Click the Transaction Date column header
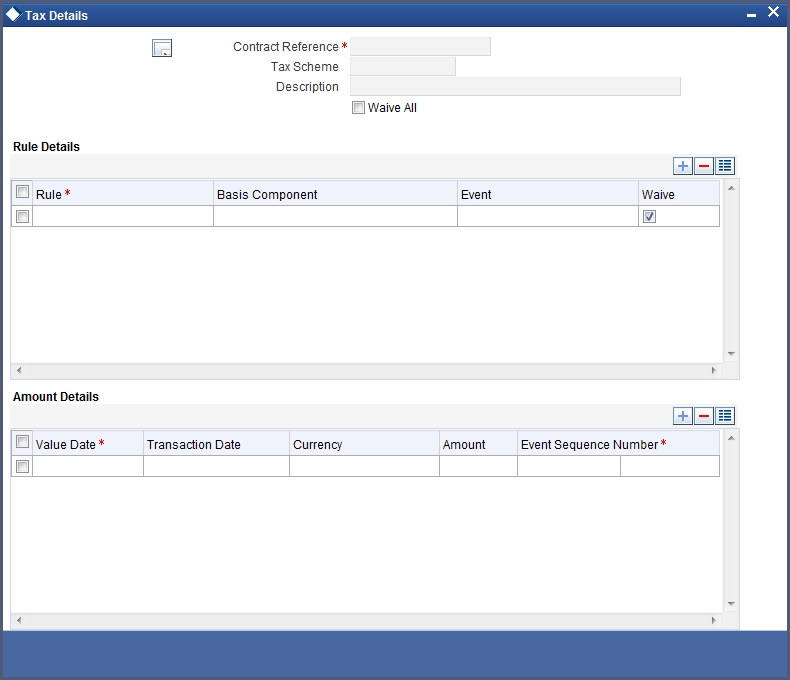This screenshot has width=790, height=680. tap(216, 444)
